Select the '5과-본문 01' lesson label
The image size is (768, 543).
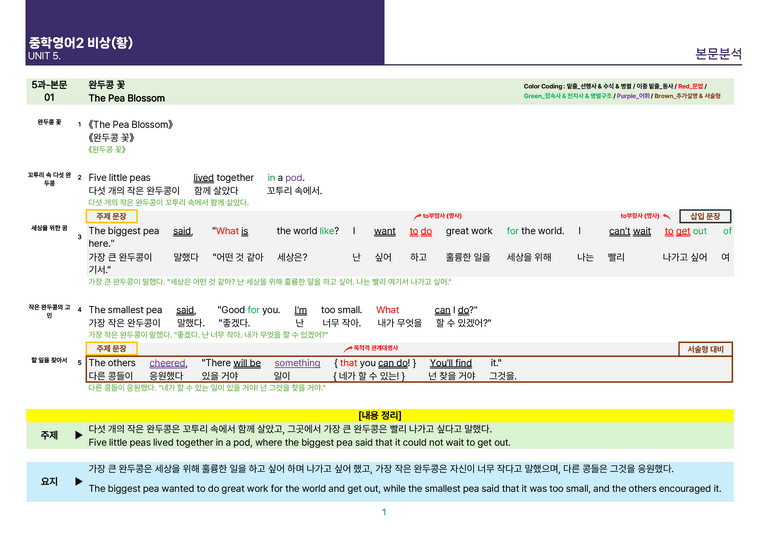pyautogui.click(x=49, y=91)
